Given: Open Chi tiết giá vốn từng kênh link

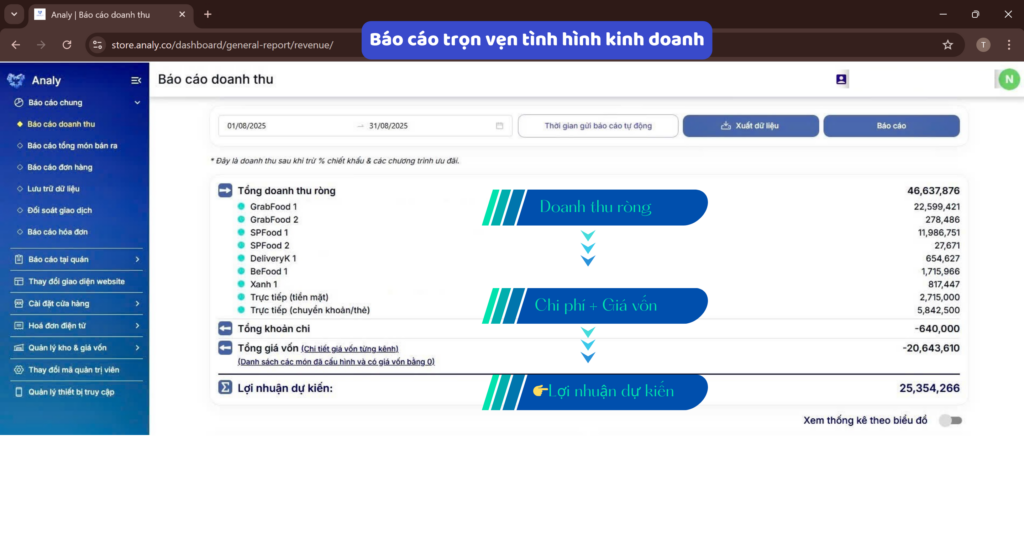Looking at the screenshot, I should [x=350, y=348].
